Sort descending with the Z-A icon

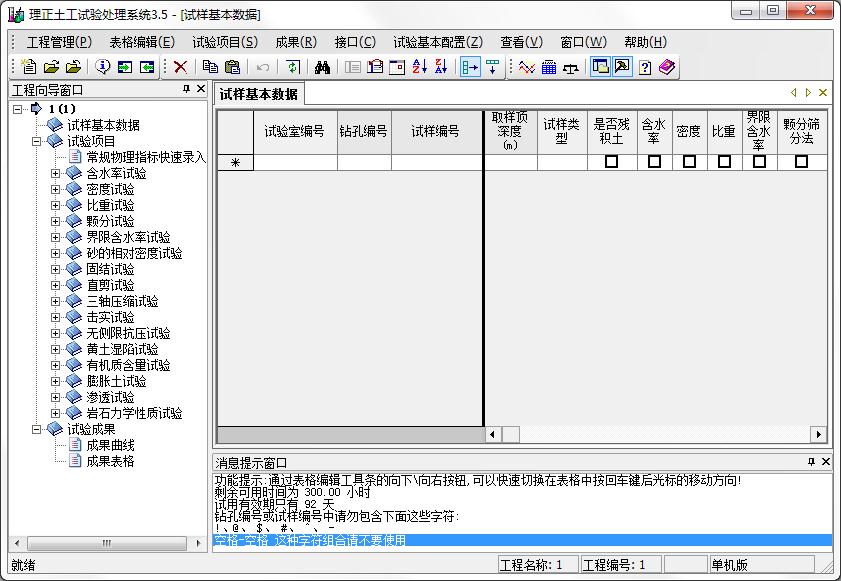point(441,67)
